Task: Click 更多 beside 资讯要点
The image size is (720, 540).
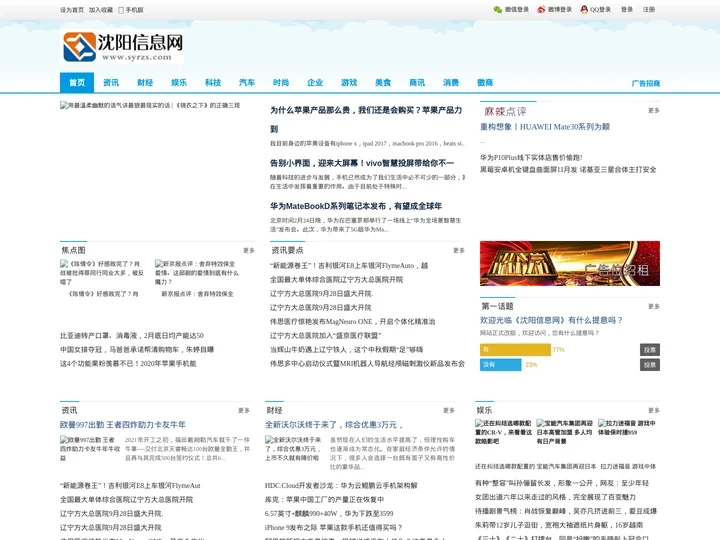Action: tap(459, 250)
